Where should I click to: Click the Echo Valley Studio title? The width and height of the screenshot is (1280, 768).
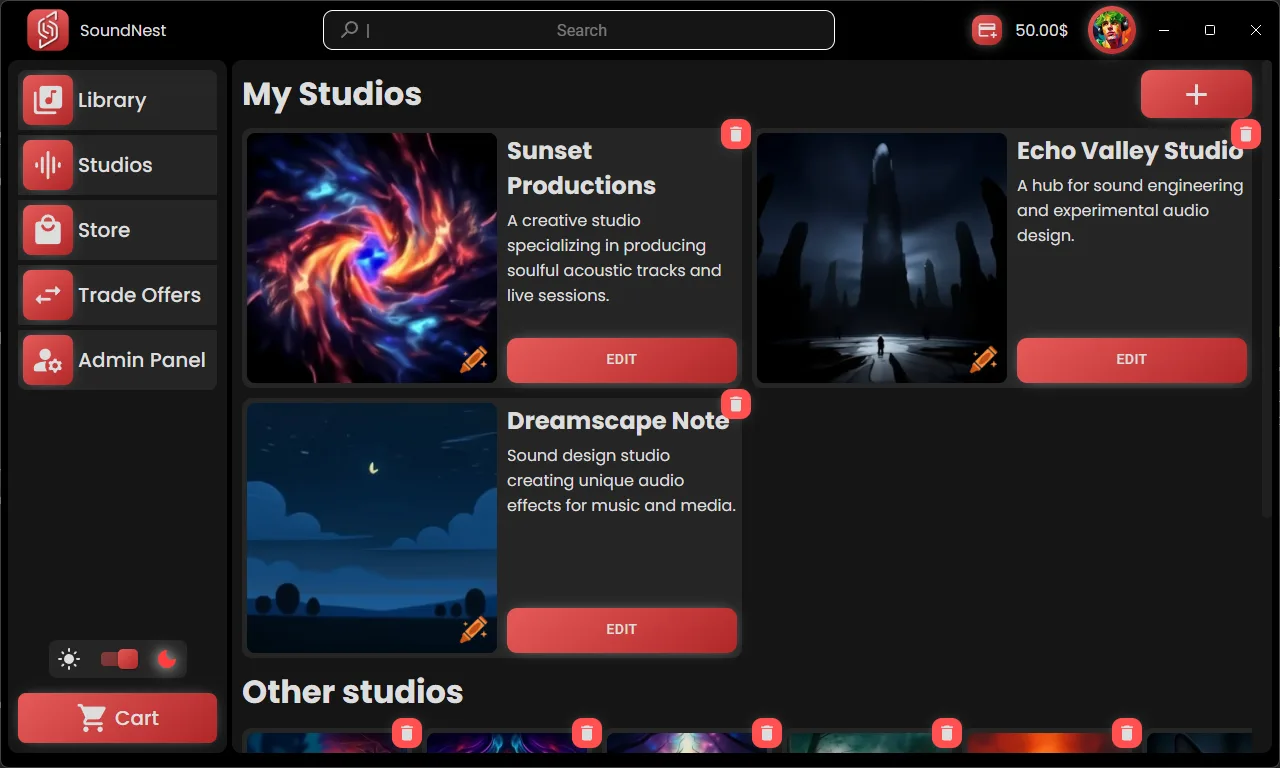[x=1130, y=151]
